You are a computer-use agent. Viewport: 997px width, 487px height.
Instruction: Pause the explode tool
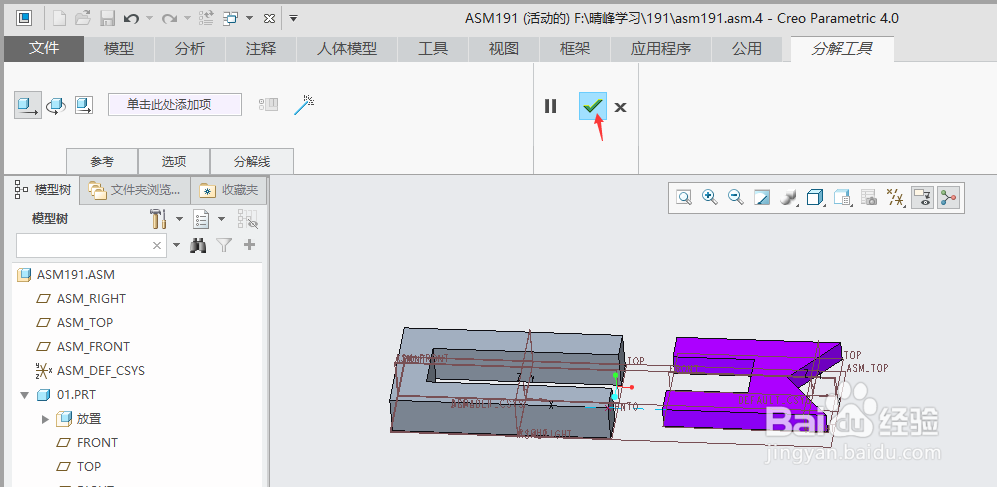(x=551, y=106)
